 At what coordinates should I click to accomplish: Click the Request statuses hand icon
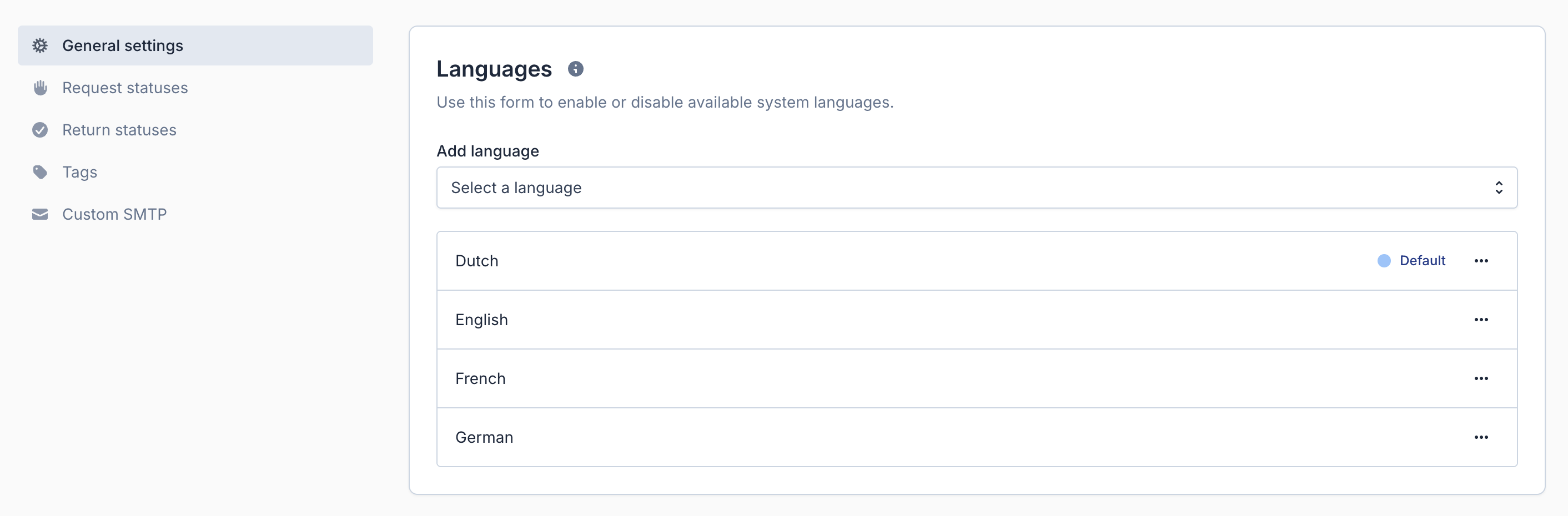40,88
